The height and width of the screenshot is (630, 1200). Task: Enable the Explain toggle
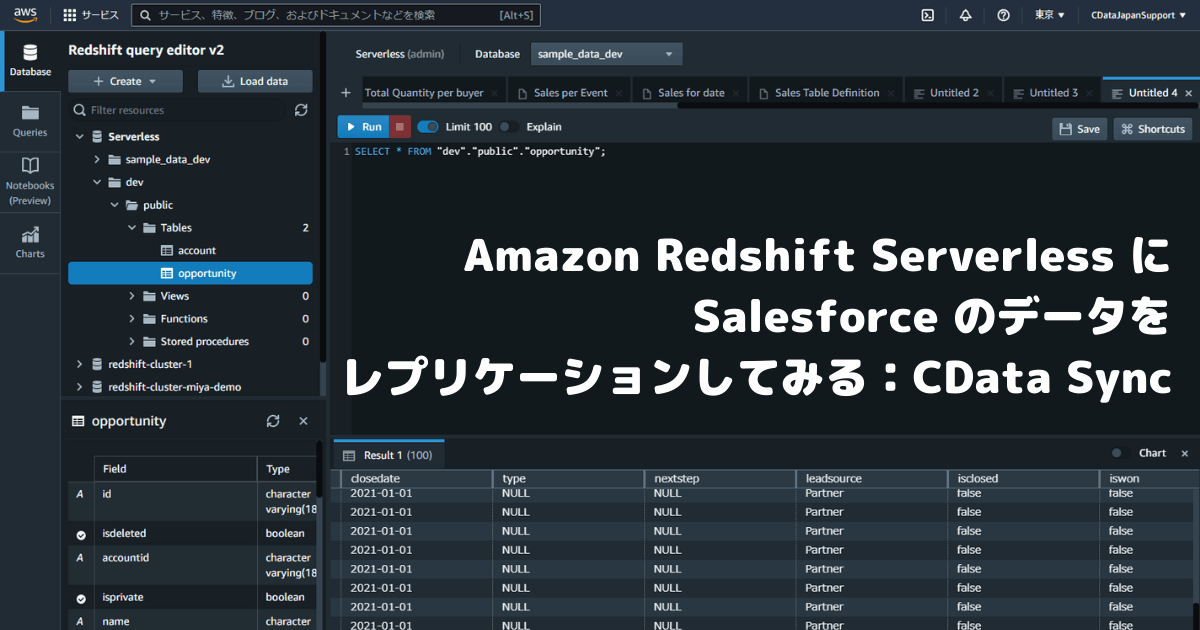tap(509, 126)
